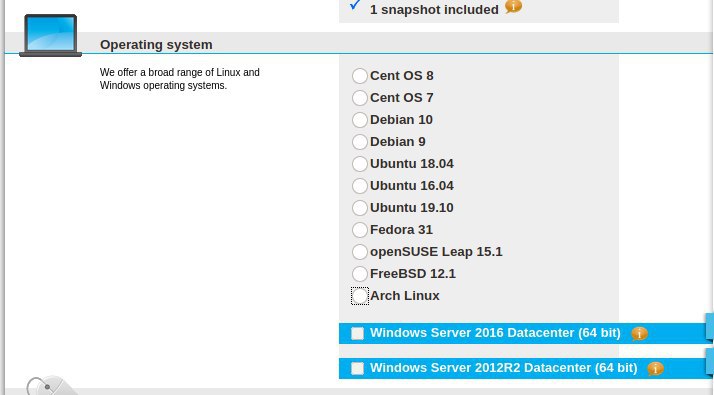Check Windows Server 2012R2 Datacenter checkbox
This screenshot has width=714, height=395.
click(357, 368)
